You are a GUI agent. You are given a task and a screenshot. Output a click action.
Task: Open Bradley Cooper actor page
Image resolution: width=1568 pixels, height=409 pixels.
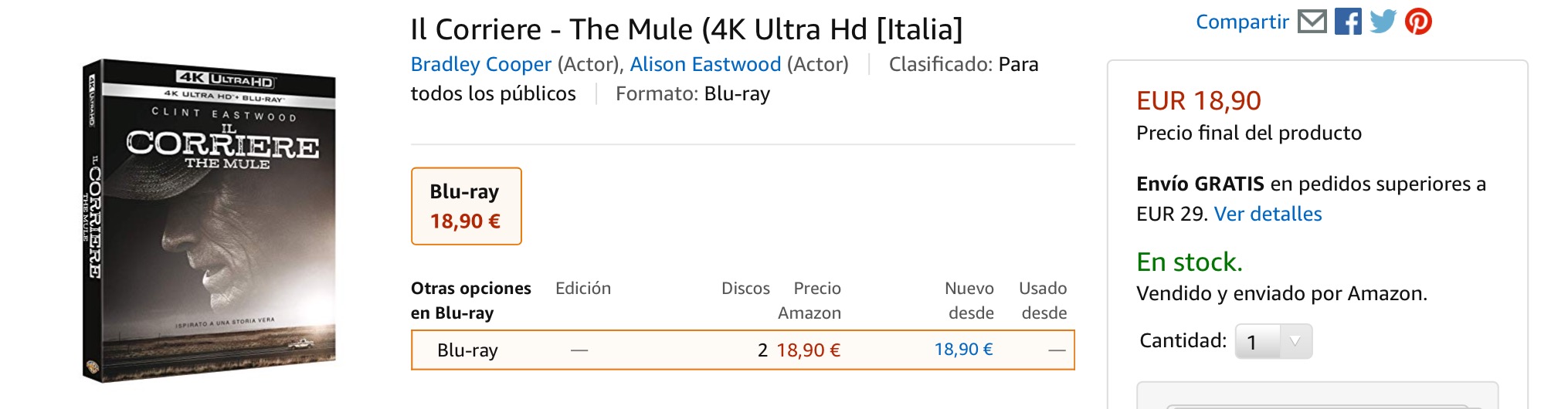pos(480,64)
